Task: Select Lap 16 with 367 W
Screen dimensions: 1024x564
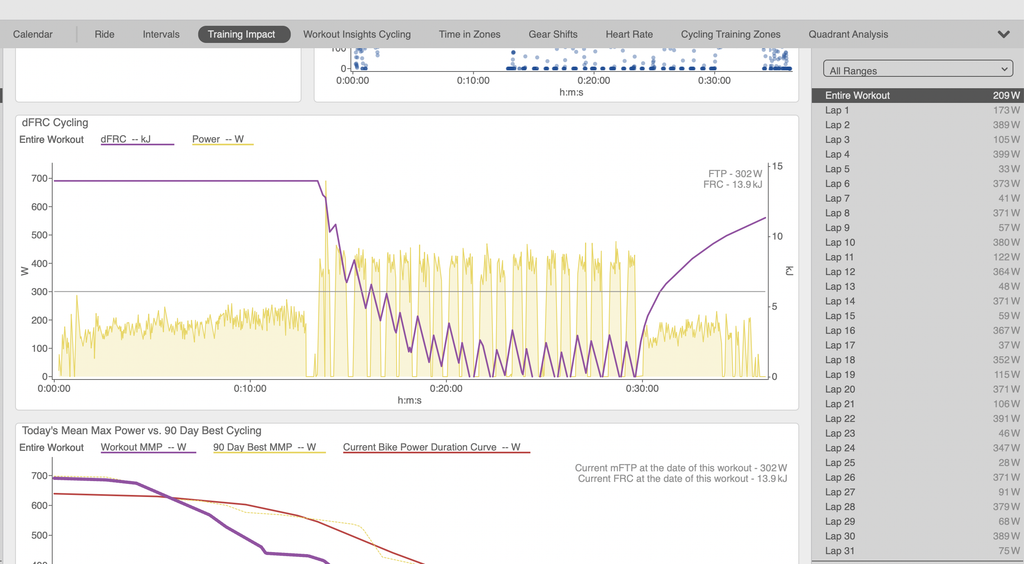Action: click(x=918, y=330)
